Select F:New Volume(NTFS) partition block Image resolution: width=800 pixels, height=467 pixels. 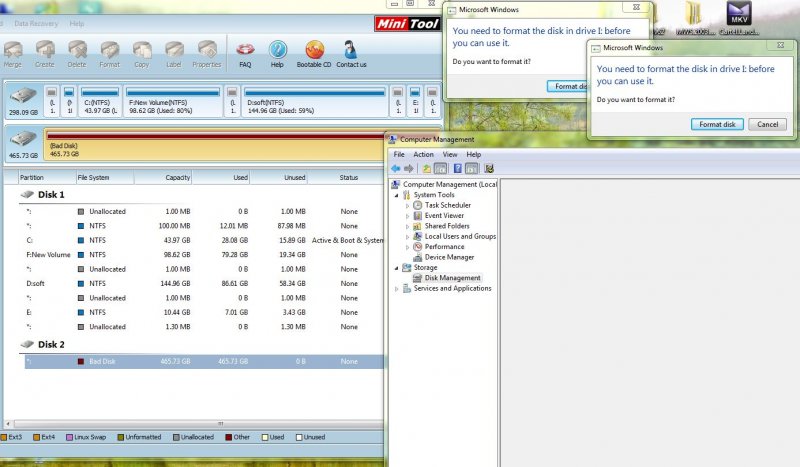tap(173, 101)
